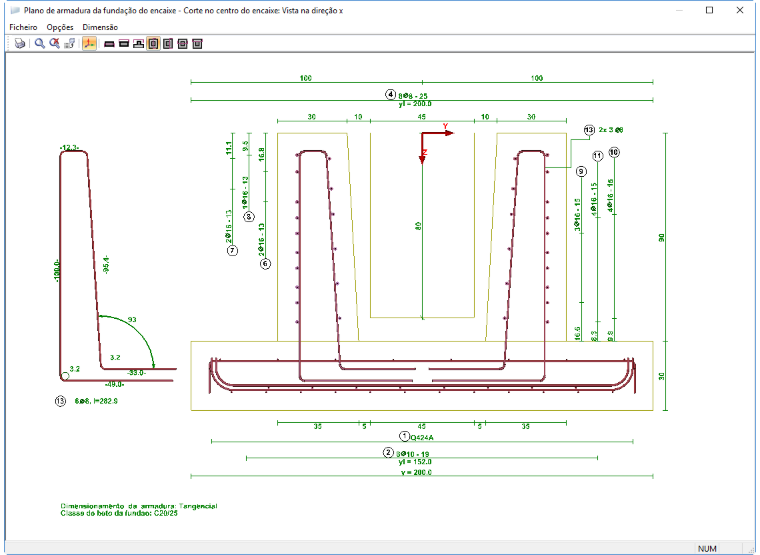Image resolution: width=760 pixels, height=555 pixels.
Task: Select fifth view icon with vertical line right
Action: coord(168,44)
